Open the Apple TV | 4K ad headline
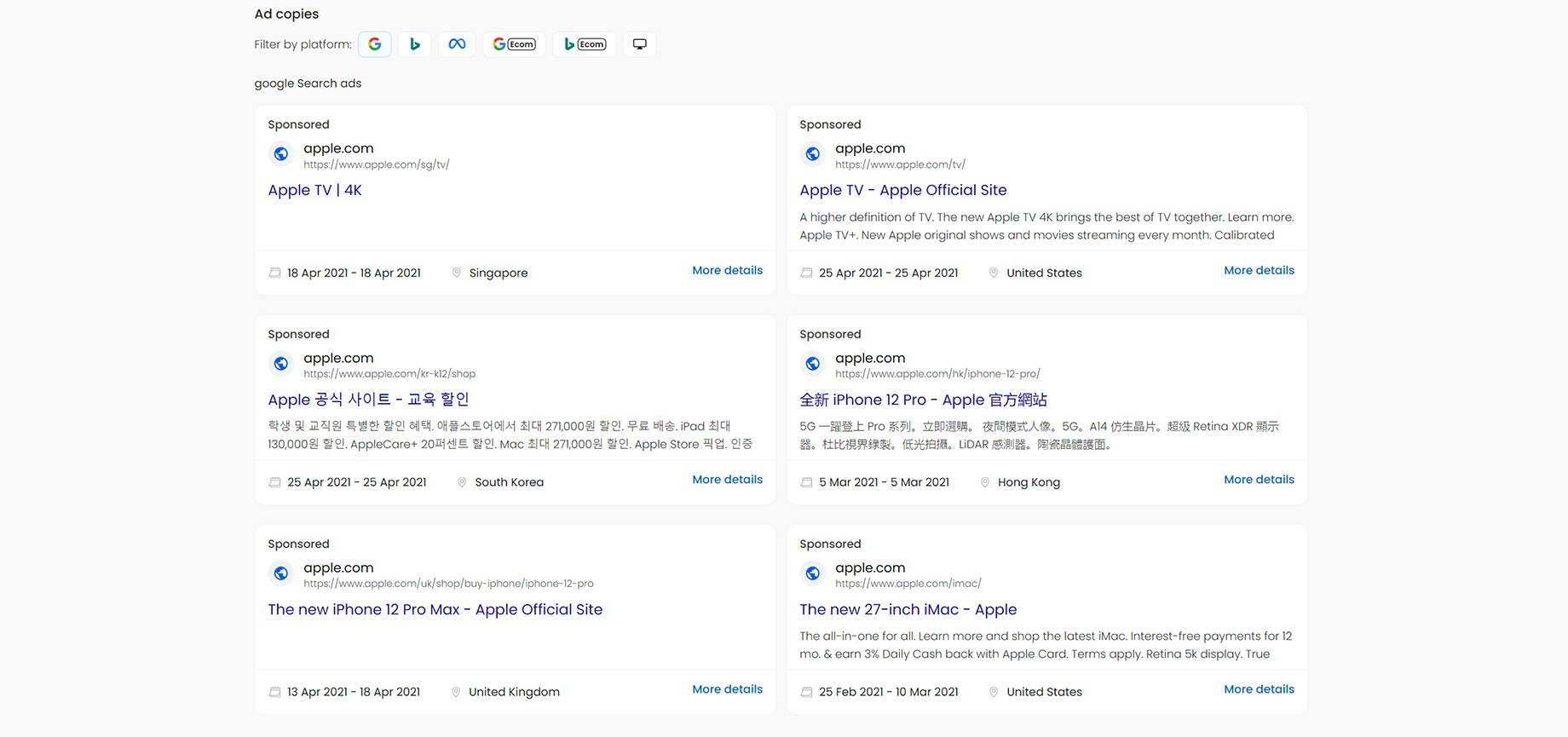Screen dimensions: 1568x737 [x=315, y=191]
